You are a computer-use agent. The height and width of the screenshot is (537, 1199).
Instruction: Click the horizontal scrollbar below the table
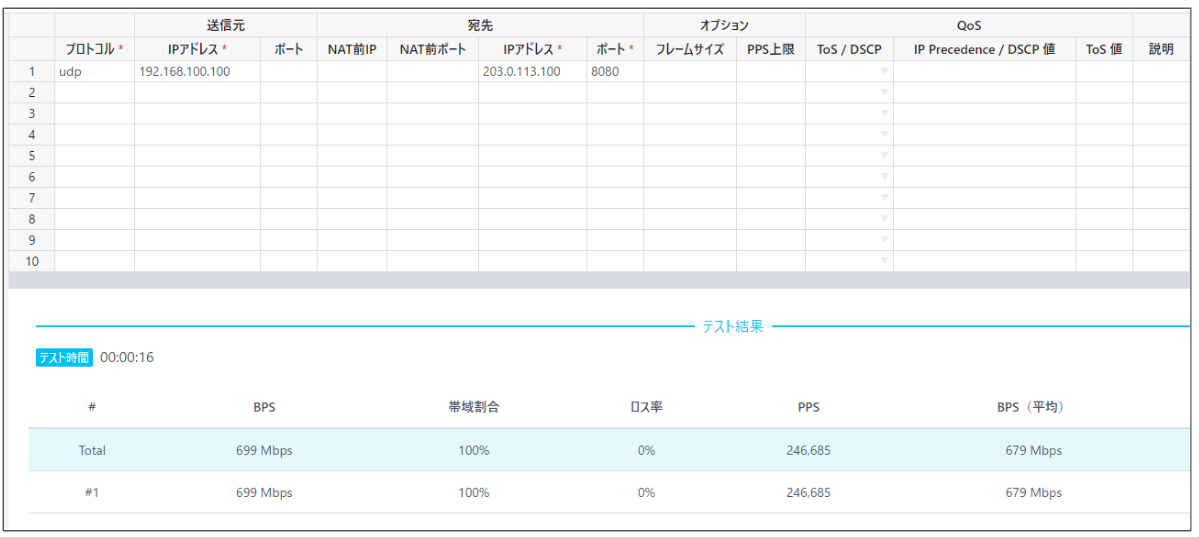[600, 280]
